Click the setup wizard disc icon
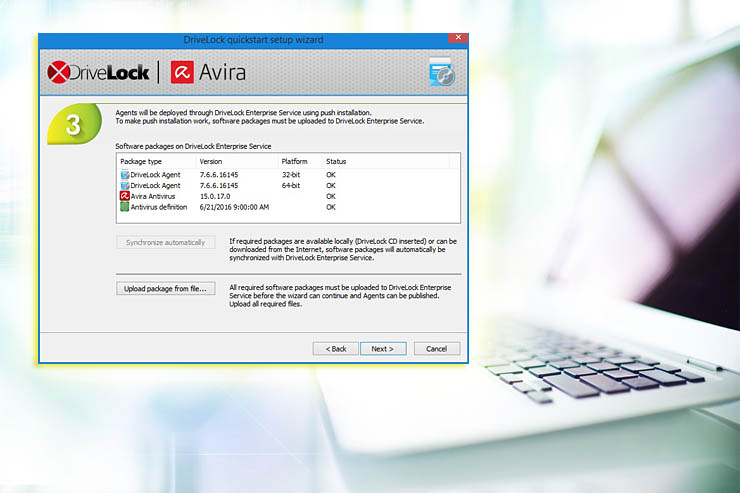The image size is (740, 493). click(x=441, y=72)
